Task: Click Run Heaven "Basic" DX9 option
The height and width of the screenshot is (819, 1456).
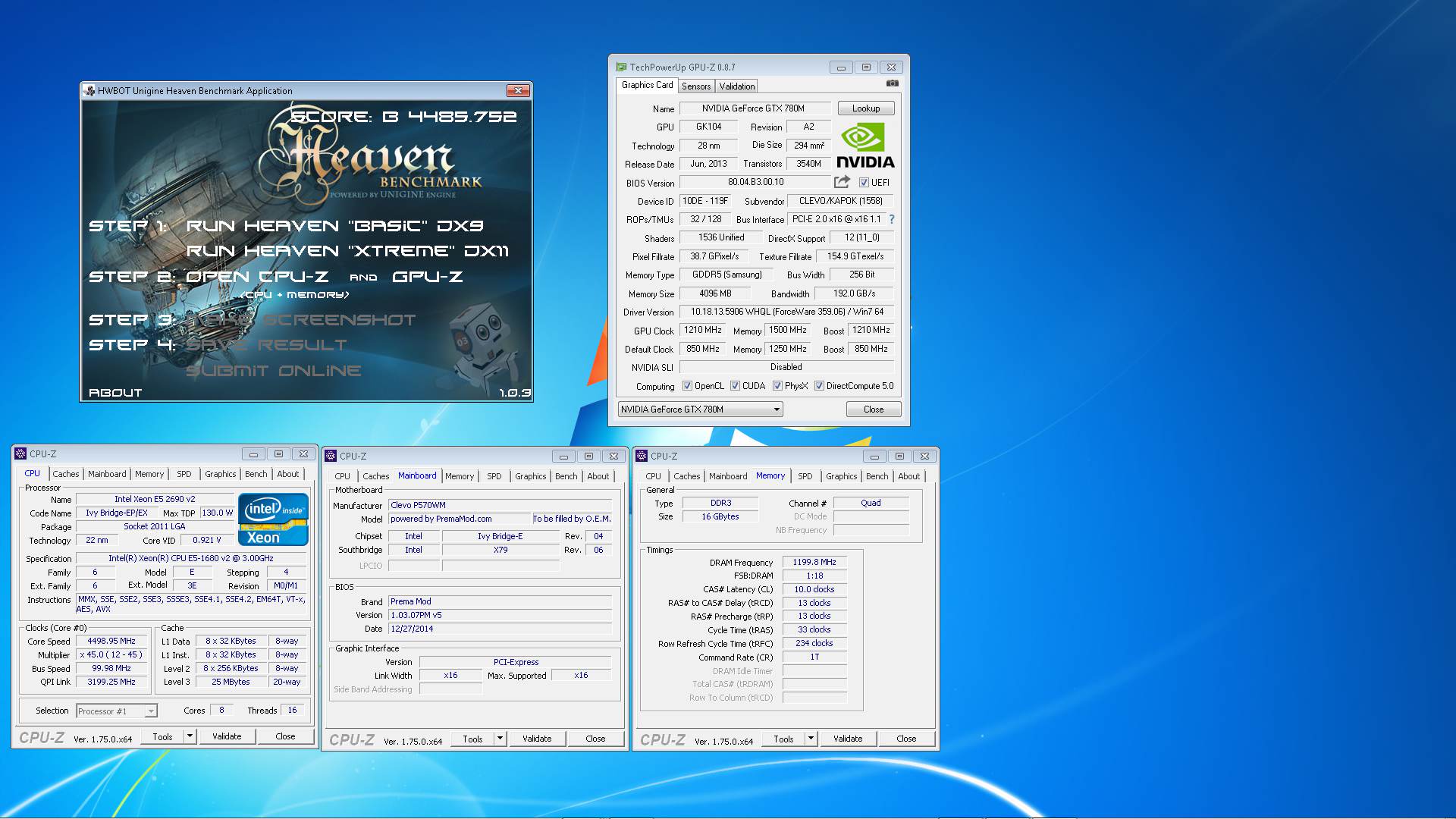Action: click(334, 226)
